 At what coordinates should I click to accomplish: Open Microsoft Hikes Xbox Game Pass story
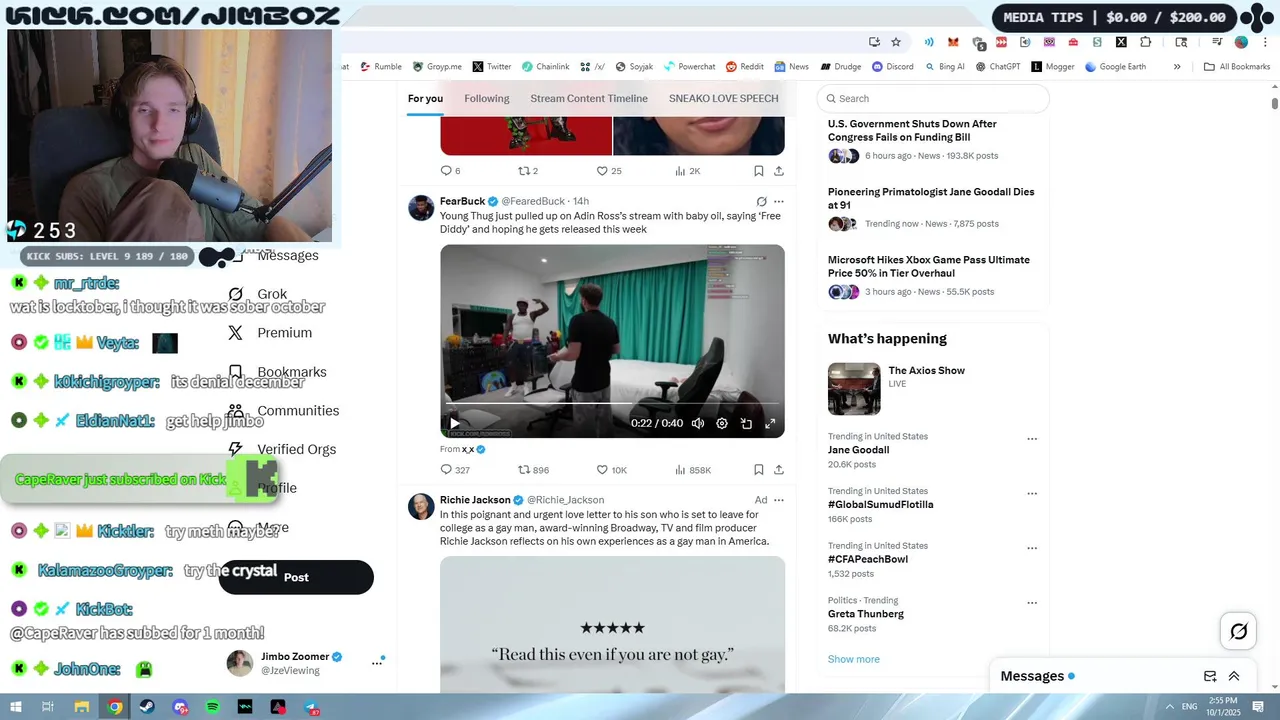tap(928, 266)
